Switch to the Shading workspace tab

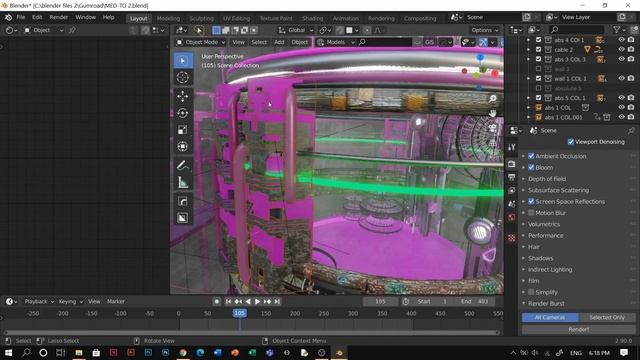click(313, 18)
